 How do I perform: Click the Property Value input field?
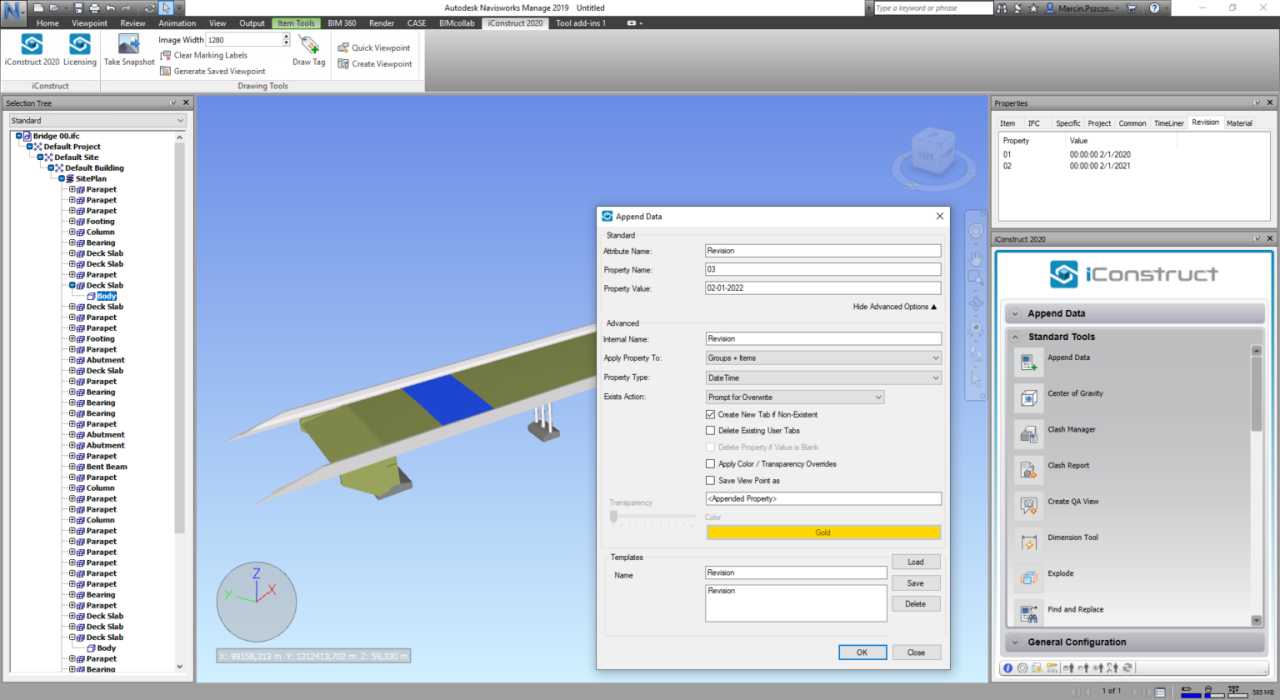coord(823,289)
